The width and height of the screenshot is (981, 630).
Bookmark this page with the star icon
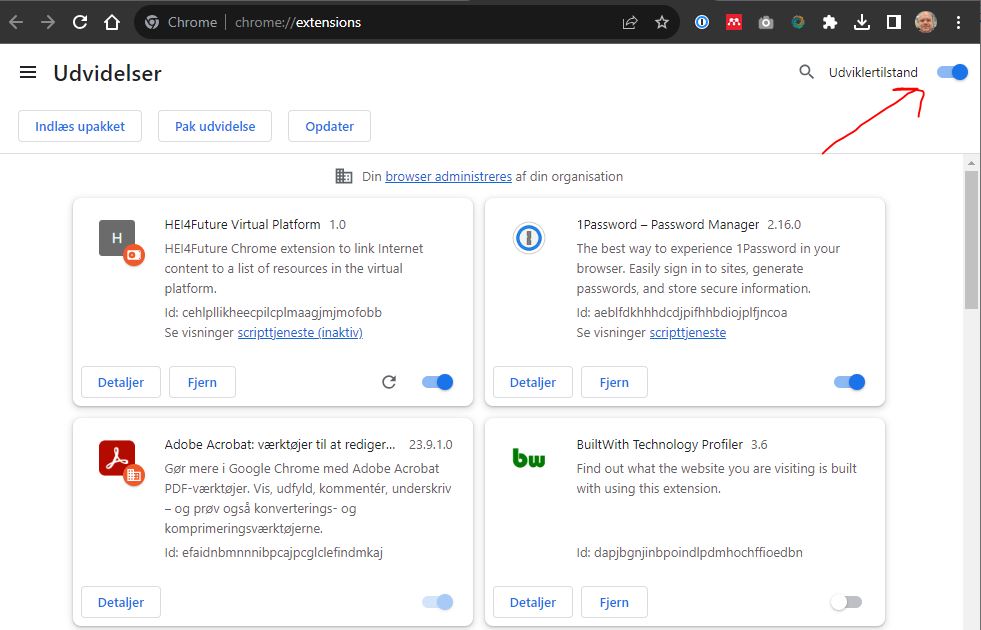[661, 22]
